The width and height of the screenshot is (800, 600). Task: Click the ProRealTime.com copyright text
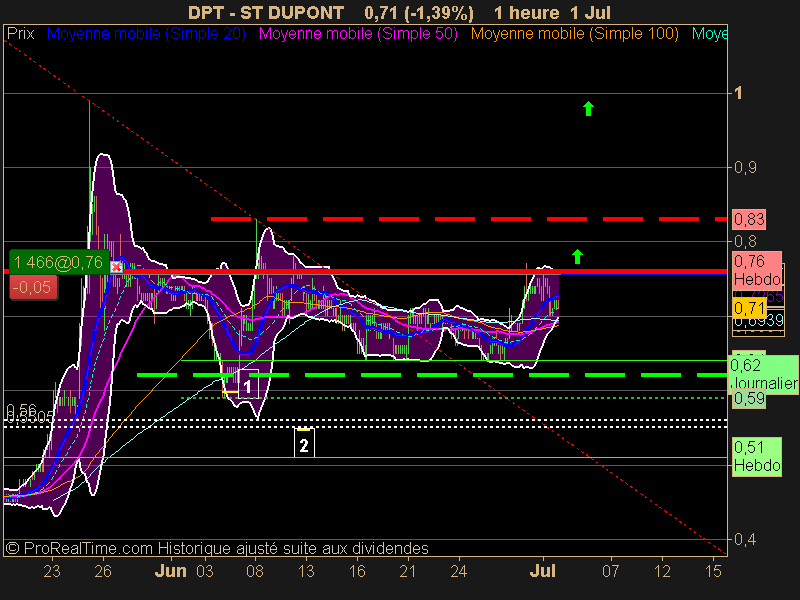pos(217,548)
